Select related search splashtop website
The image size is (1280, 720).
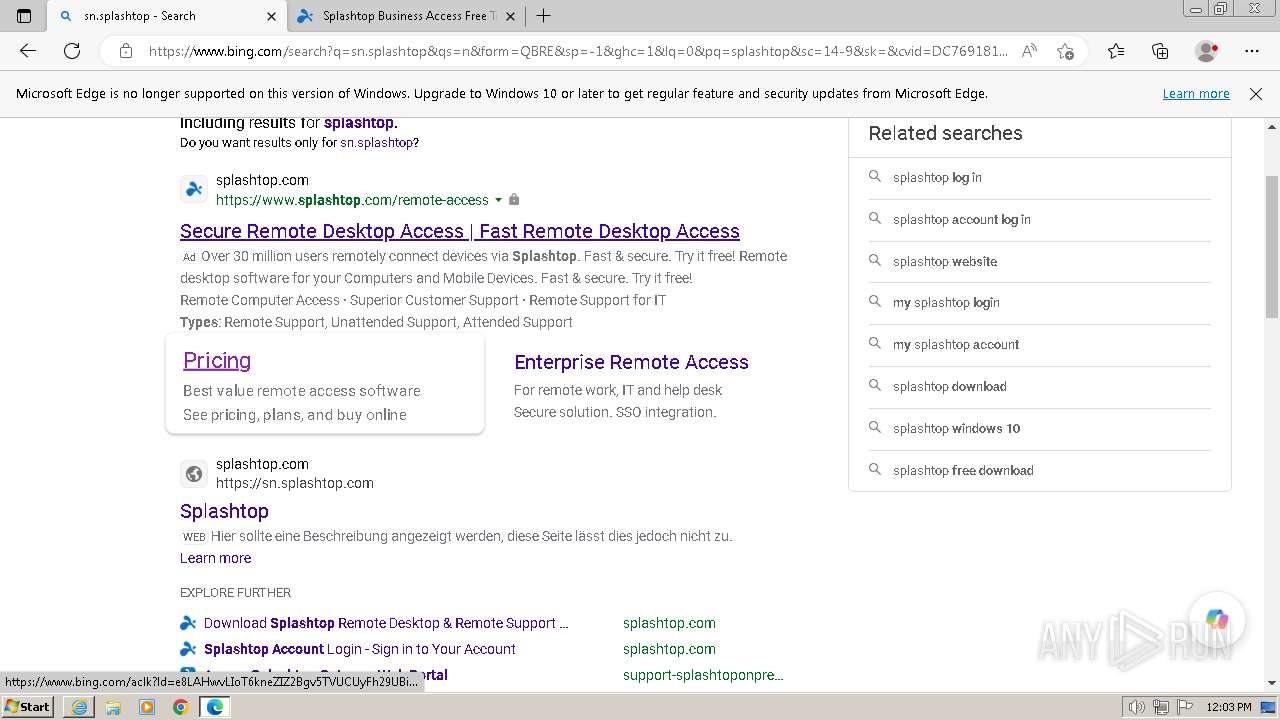point(945,261)
